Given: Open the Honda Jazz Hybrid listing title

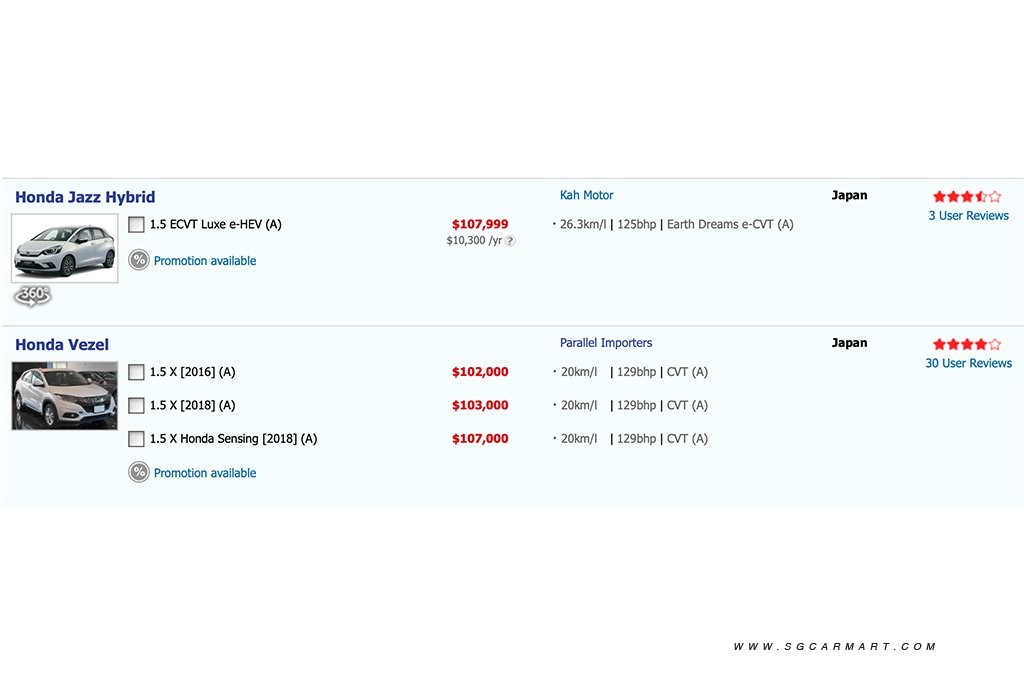Looking at the screenshot, I should pos(85,197).
